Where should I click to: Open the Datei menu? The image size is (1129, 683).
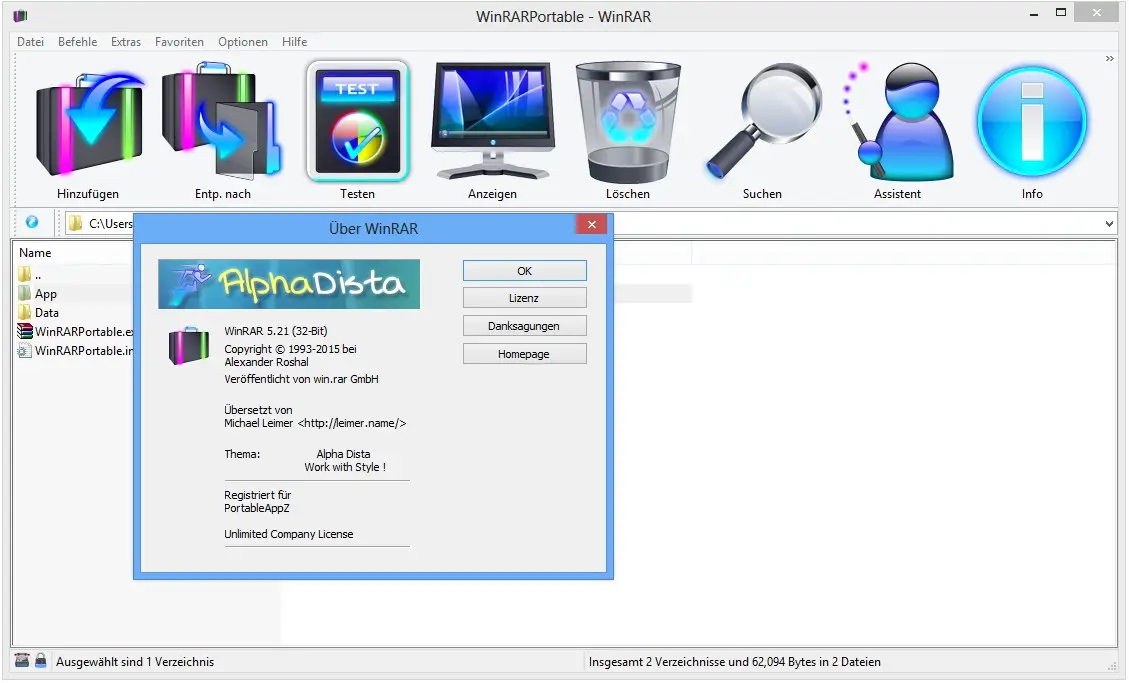(30, 42)
